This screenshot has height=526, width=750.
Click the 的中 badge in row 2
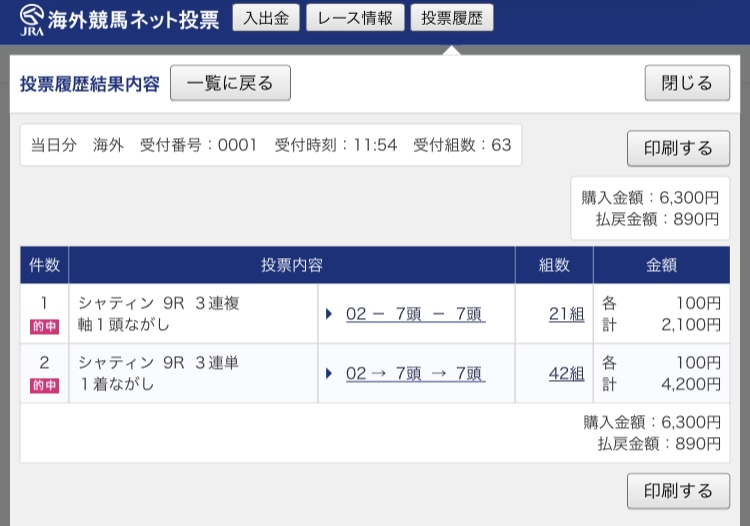(x=44, y=385)
